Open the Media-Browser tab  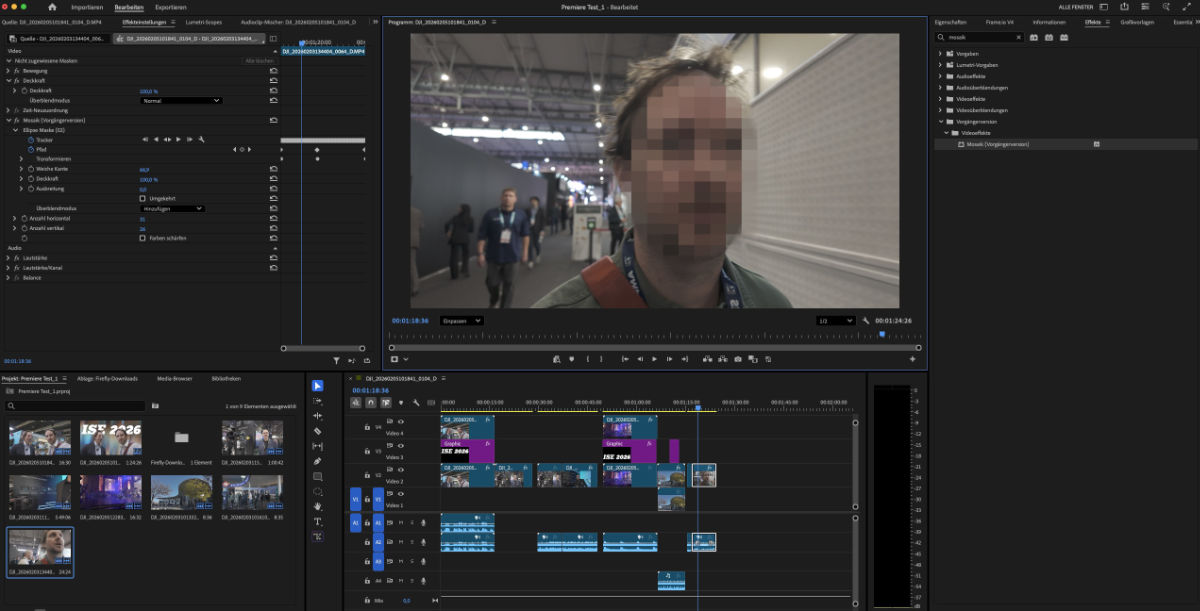tap(175, 379)
